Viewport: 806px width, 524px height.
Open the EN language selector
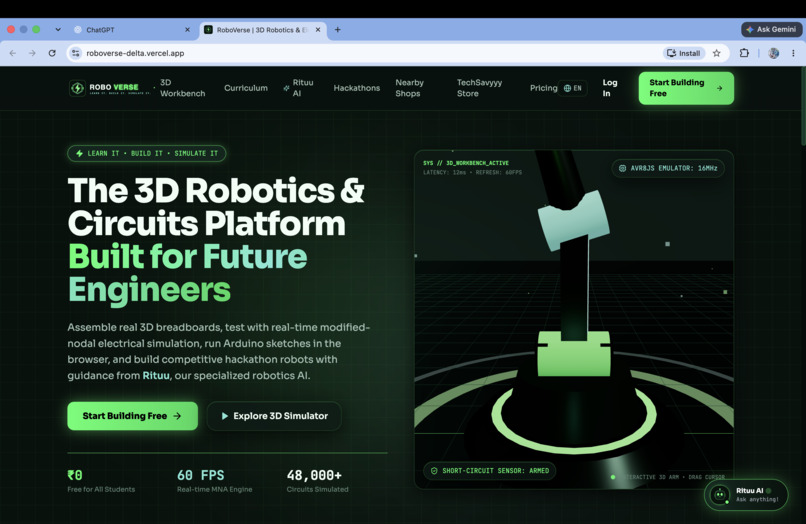point(573,88)
